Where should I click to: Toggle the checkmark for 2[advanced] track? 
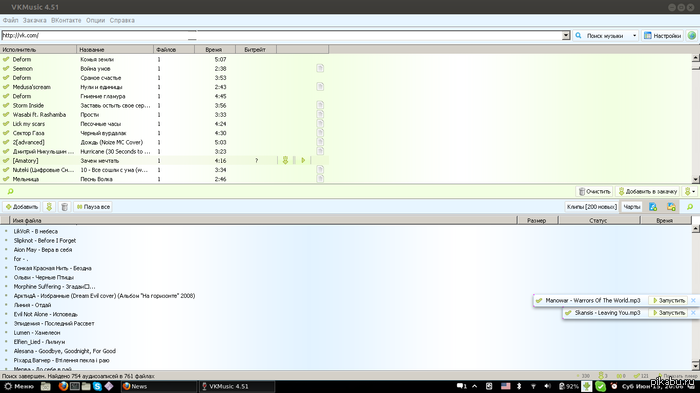pyautogui.click(x=6, y=142)
